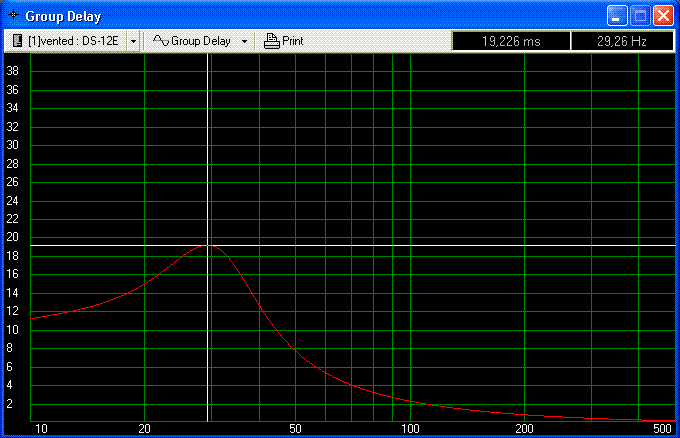Click the Group Delay toolbar menu label
This screenshot has width=680, height=438.
201,41
